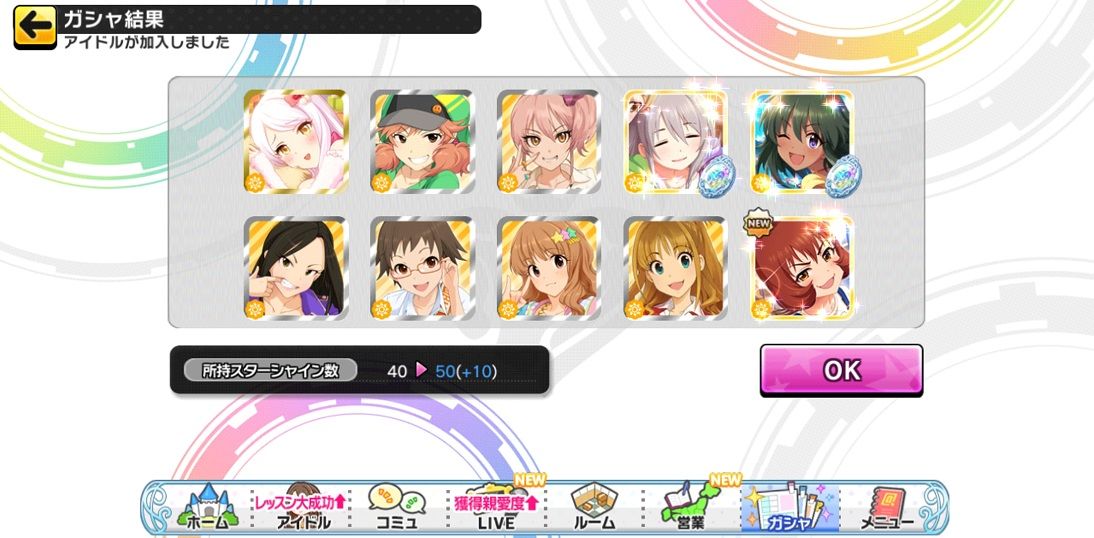Select the idol card wearing glasses
The width and height of the screenshot is (1094, 538).
coord(422,268)
